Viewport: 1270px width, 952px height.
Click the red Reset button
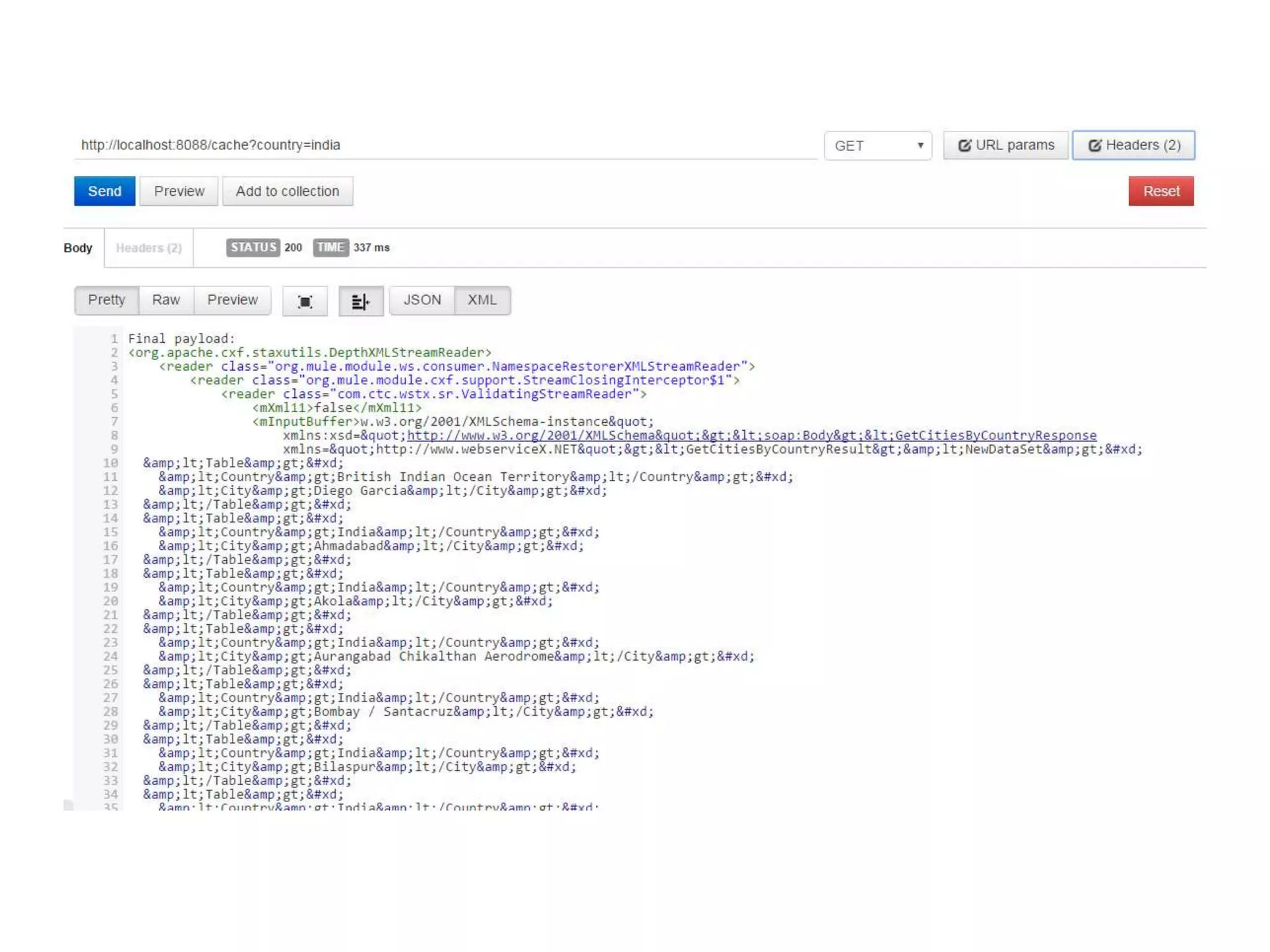point(1160,191)
